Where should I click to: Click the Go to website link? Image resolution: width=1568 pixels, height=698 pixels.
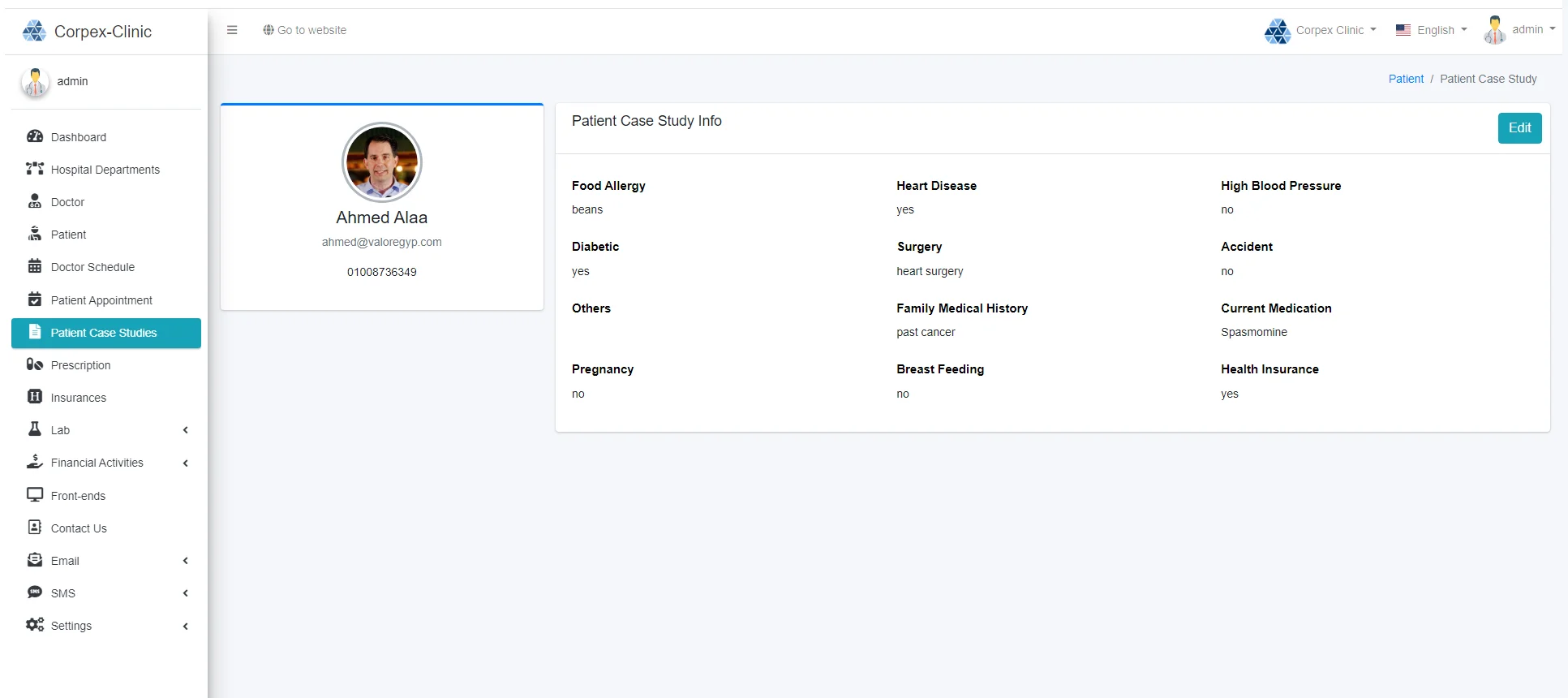(x=305, y=30)
